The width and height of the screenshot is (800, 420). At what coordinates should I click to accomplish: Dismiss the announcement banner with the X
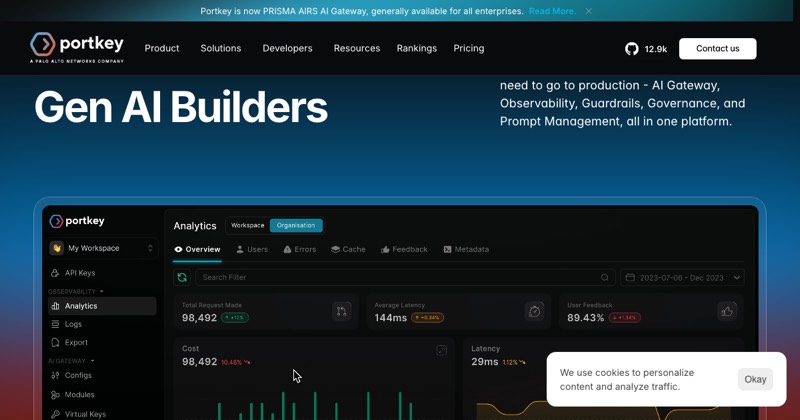589,11
